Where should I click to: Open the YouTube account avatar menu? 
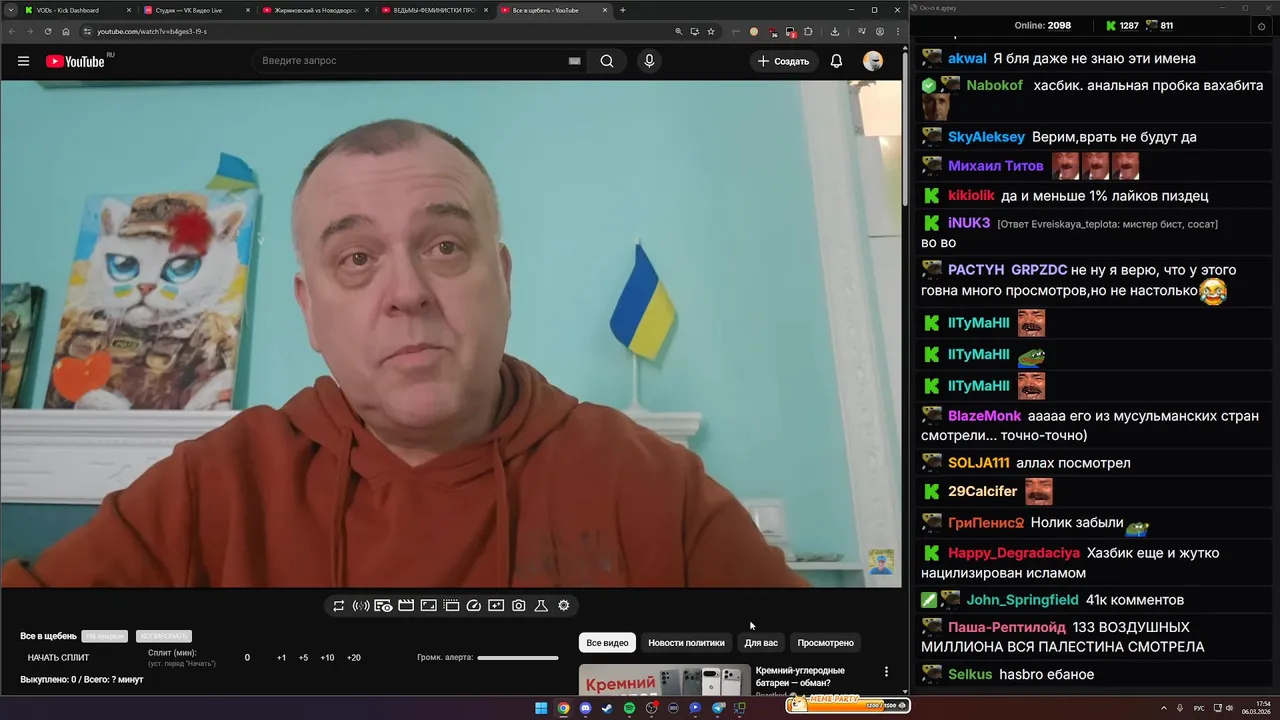(873, 61)
